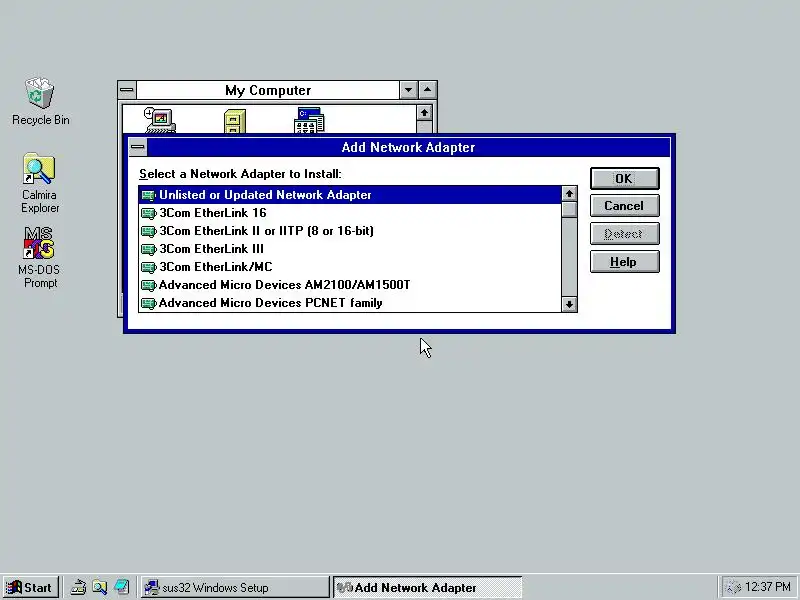Select 3Com EtherLink III entry

click(350, 249)
